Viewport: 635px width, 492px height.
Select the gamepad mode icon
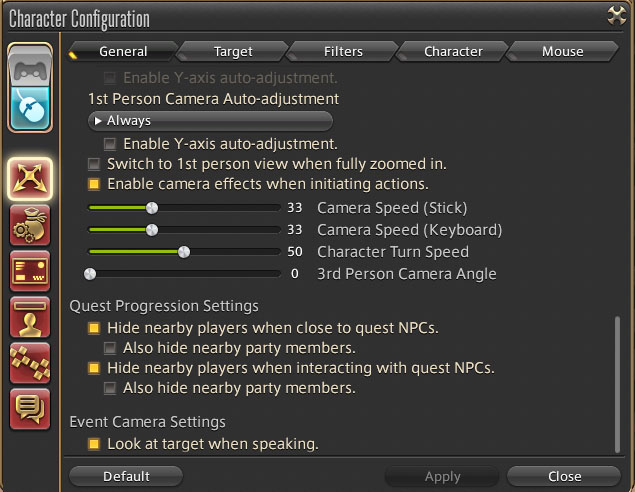pos(30,68)
